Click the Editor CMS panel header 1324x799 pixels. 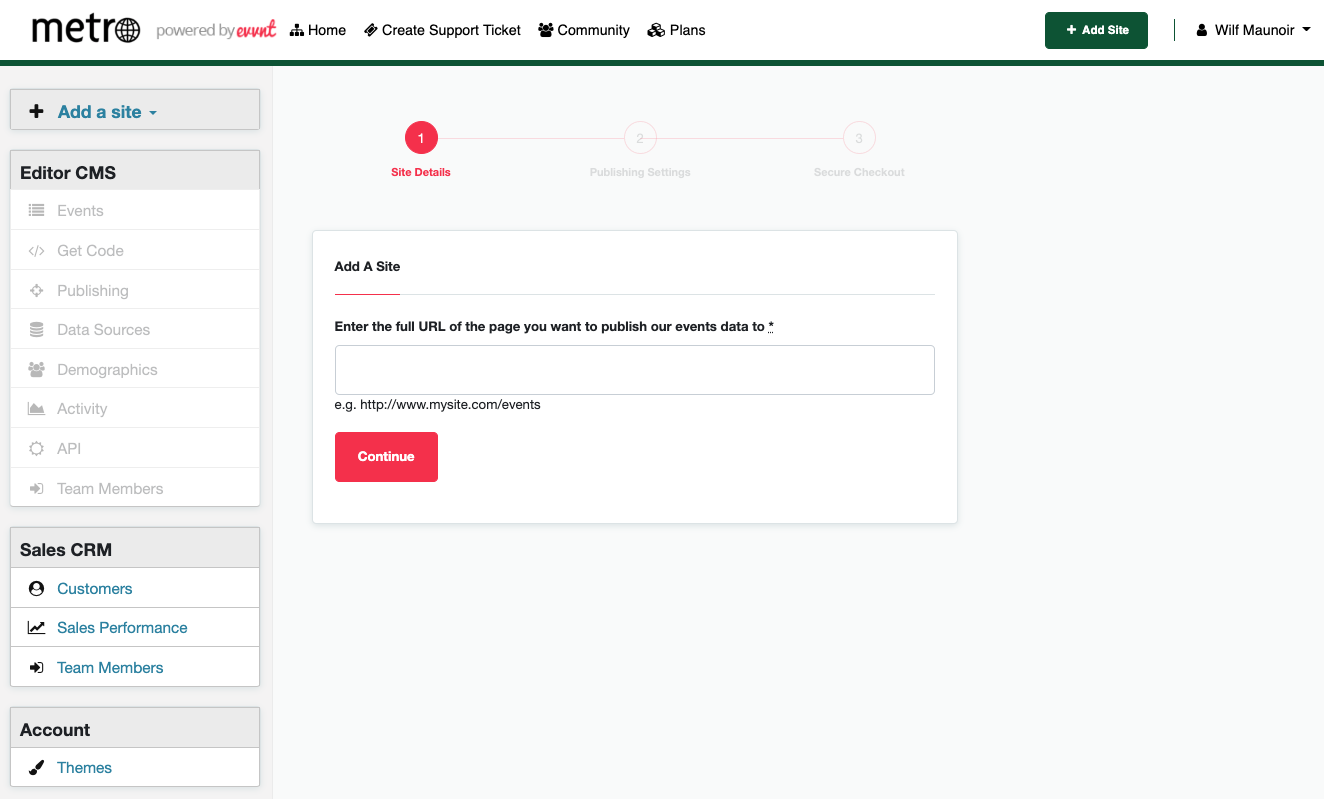point(135,171)
